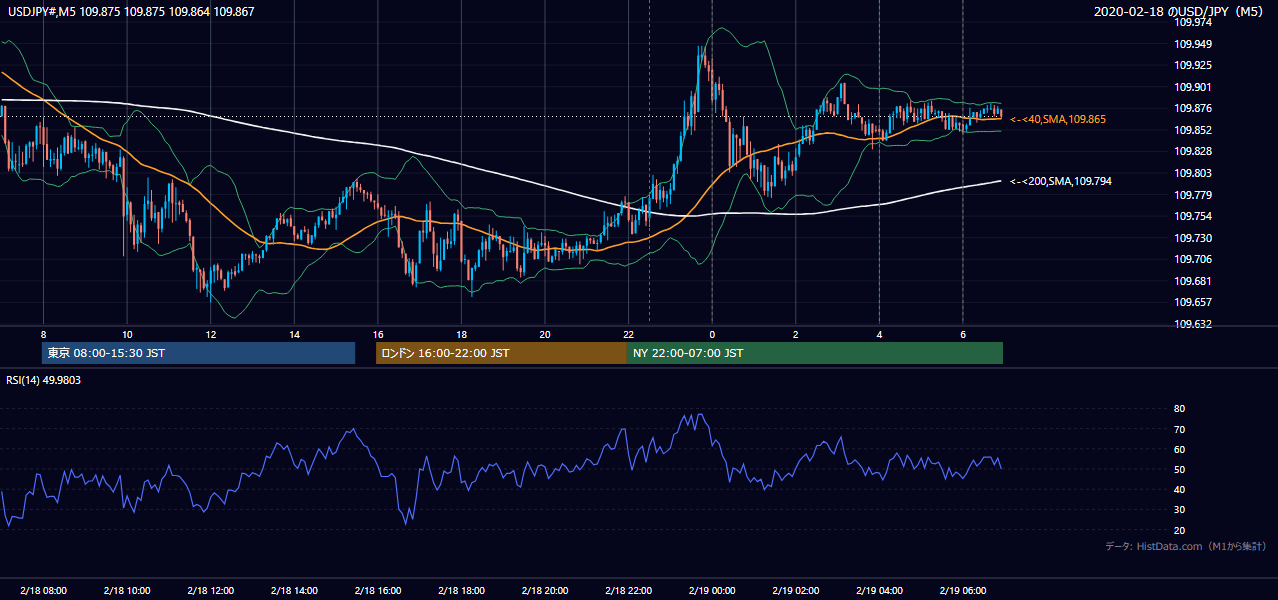Click hour label 22 under the price chart
Image resolution: width=1278 pixels, height=600 pixels.
(628, 335)
